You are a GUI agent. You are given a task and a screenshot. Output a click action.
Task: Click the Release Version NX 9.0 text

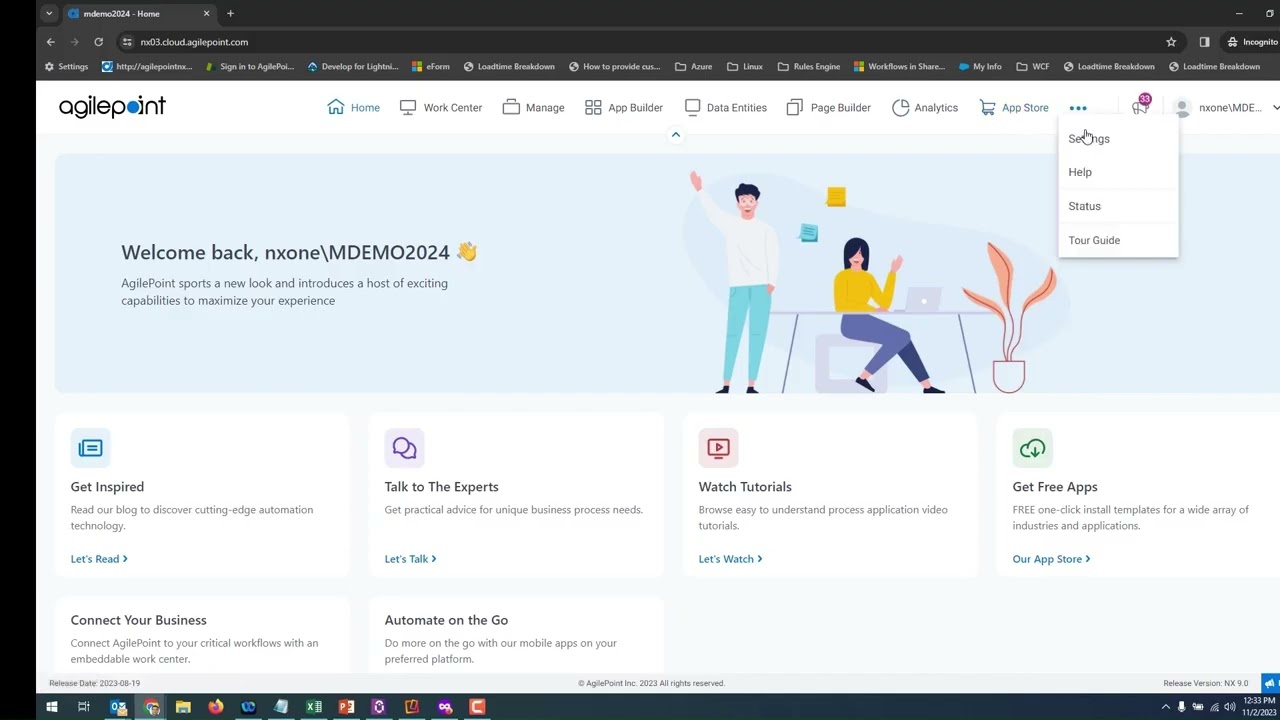tap(1205, 683)
